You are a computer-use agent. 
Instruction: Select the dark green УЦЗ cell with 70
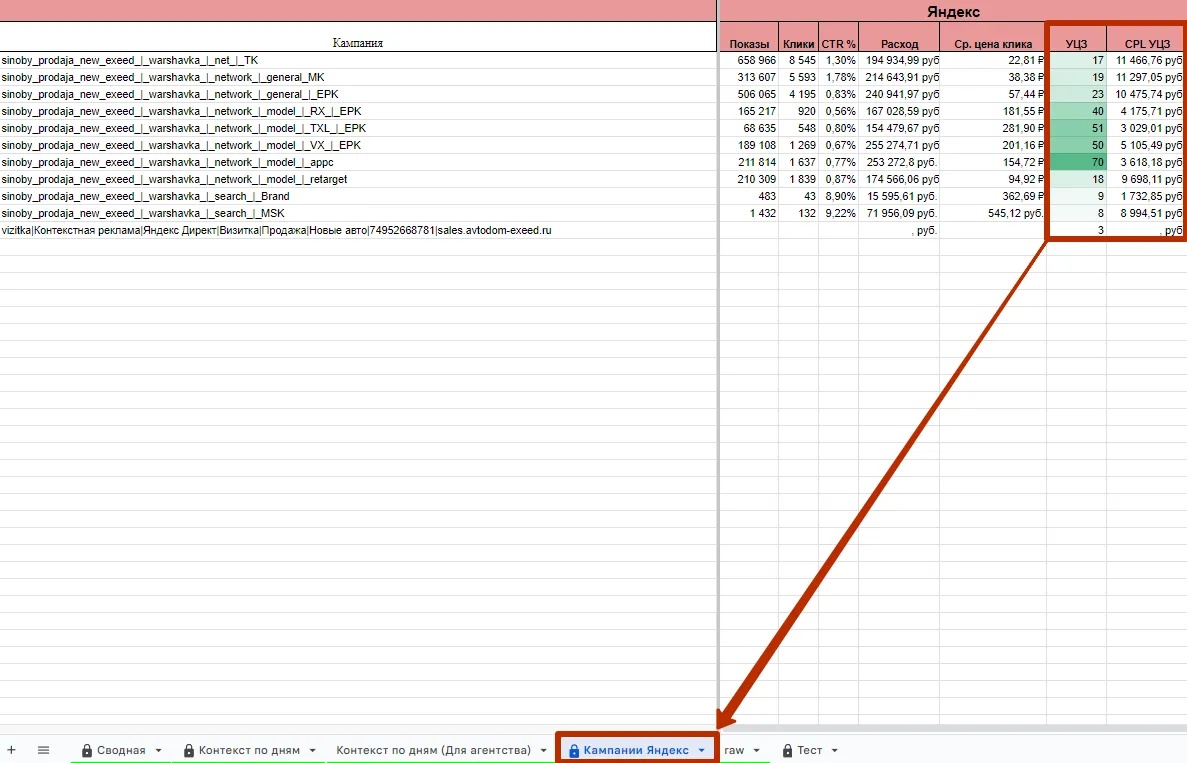(1077, 162)
